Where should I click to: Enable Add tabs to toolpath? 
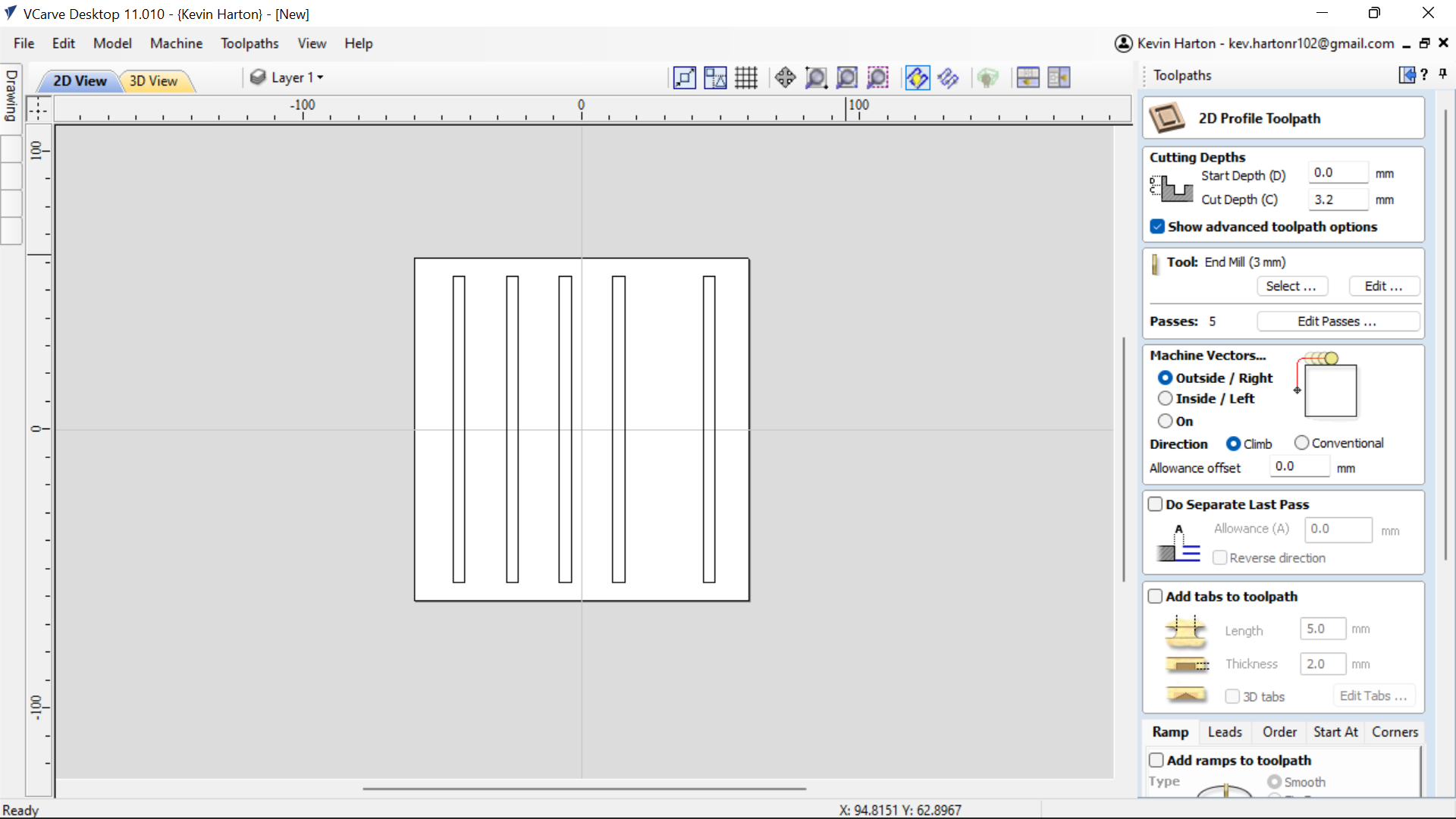(x=1155, y=597)
